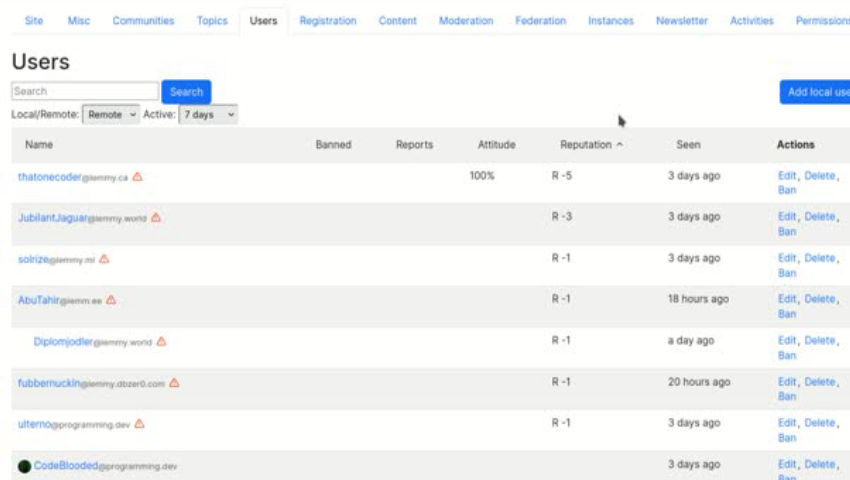The height and width of the screenshot is (480, 850).
Task: Edit the thatonecoder user
Action: [787, 176]
